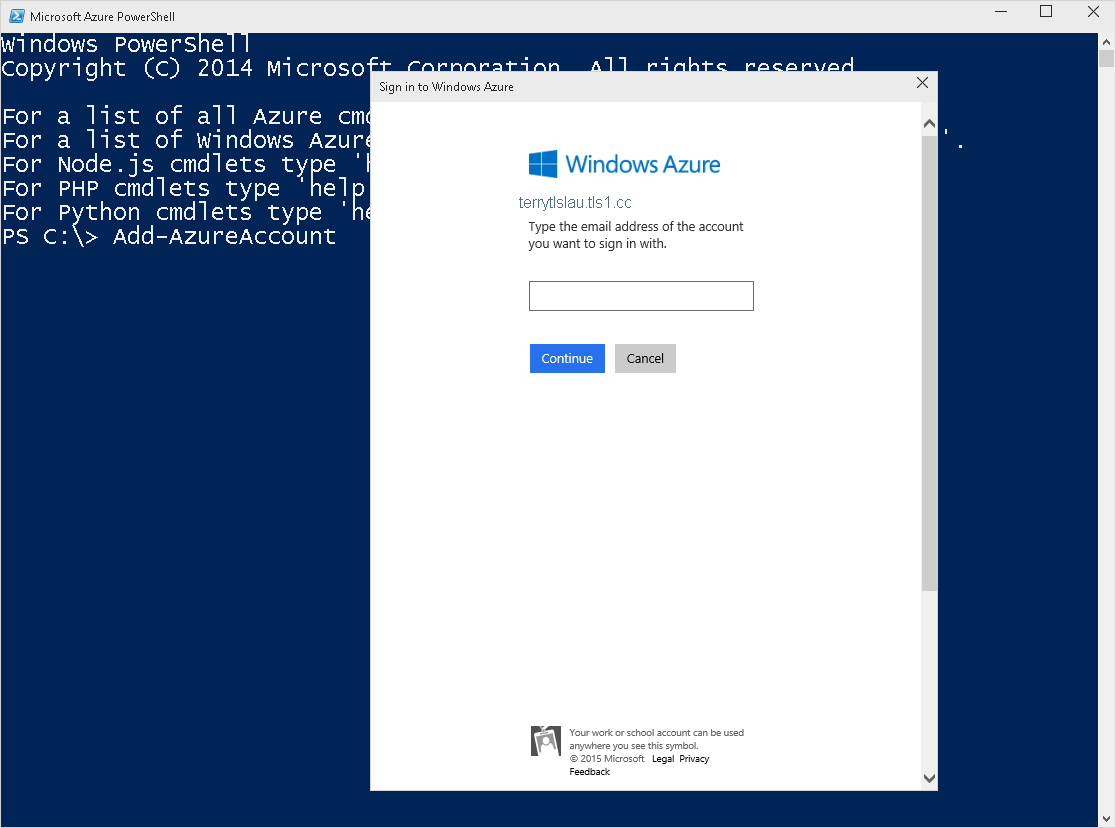Click the work or school account badge icon

click(x=546, y=741)
